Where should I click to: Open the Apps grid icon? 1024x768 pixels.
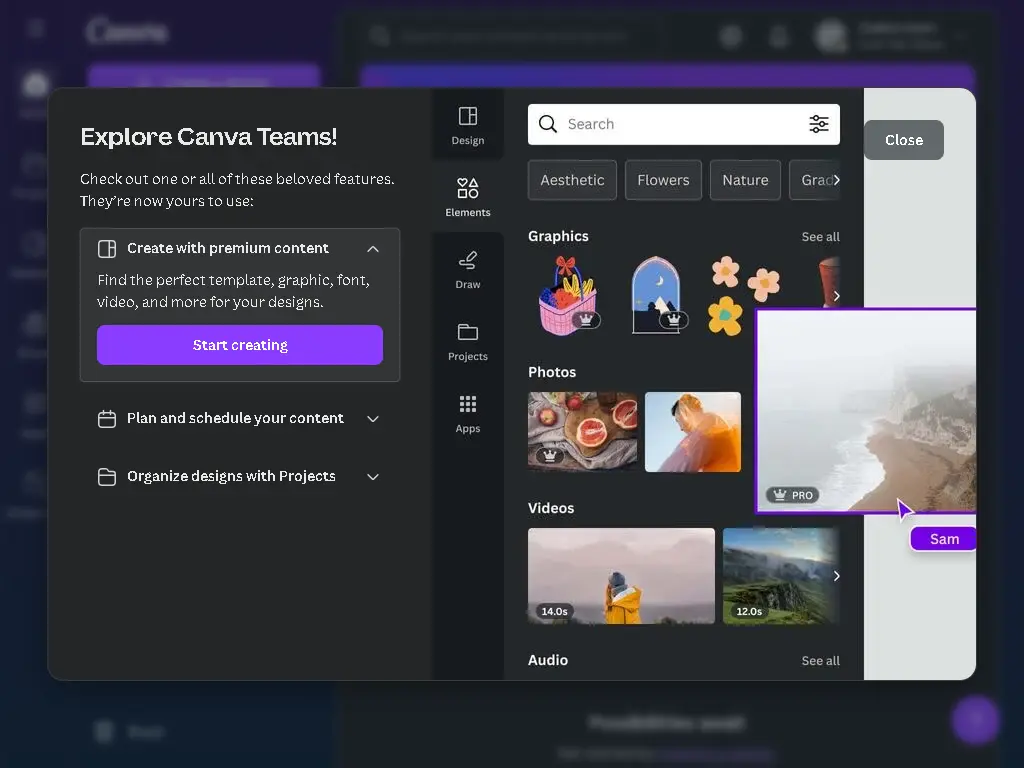[x=468, y=404]
